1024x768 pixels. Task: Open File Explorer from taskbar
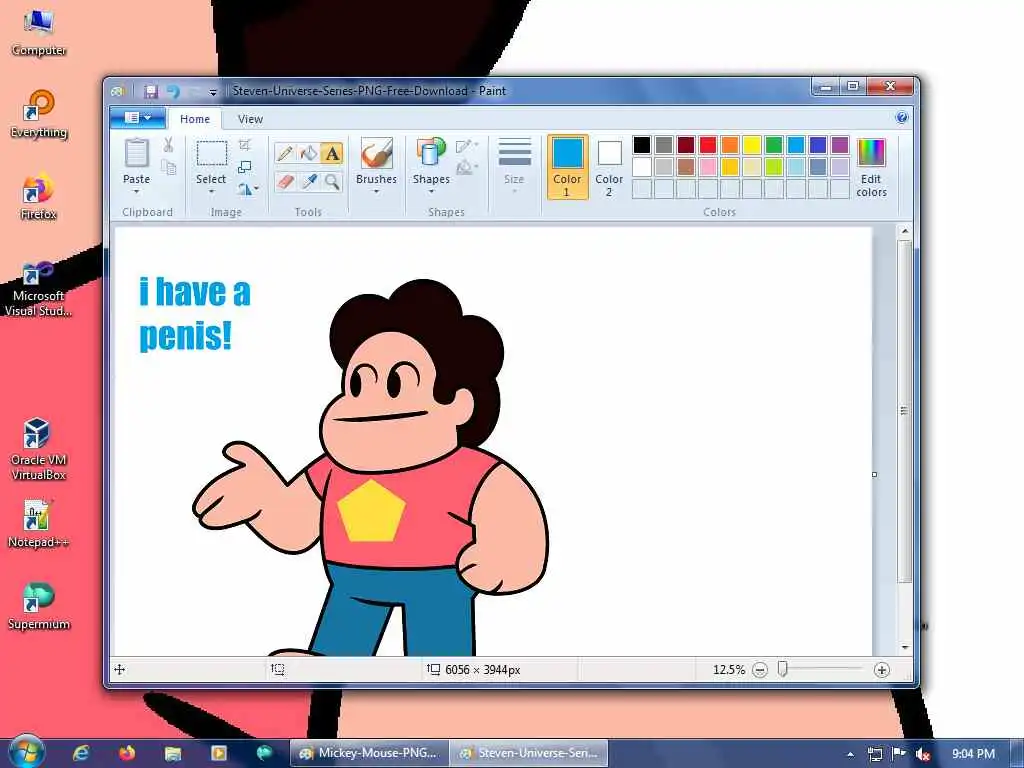pos(172,753)
